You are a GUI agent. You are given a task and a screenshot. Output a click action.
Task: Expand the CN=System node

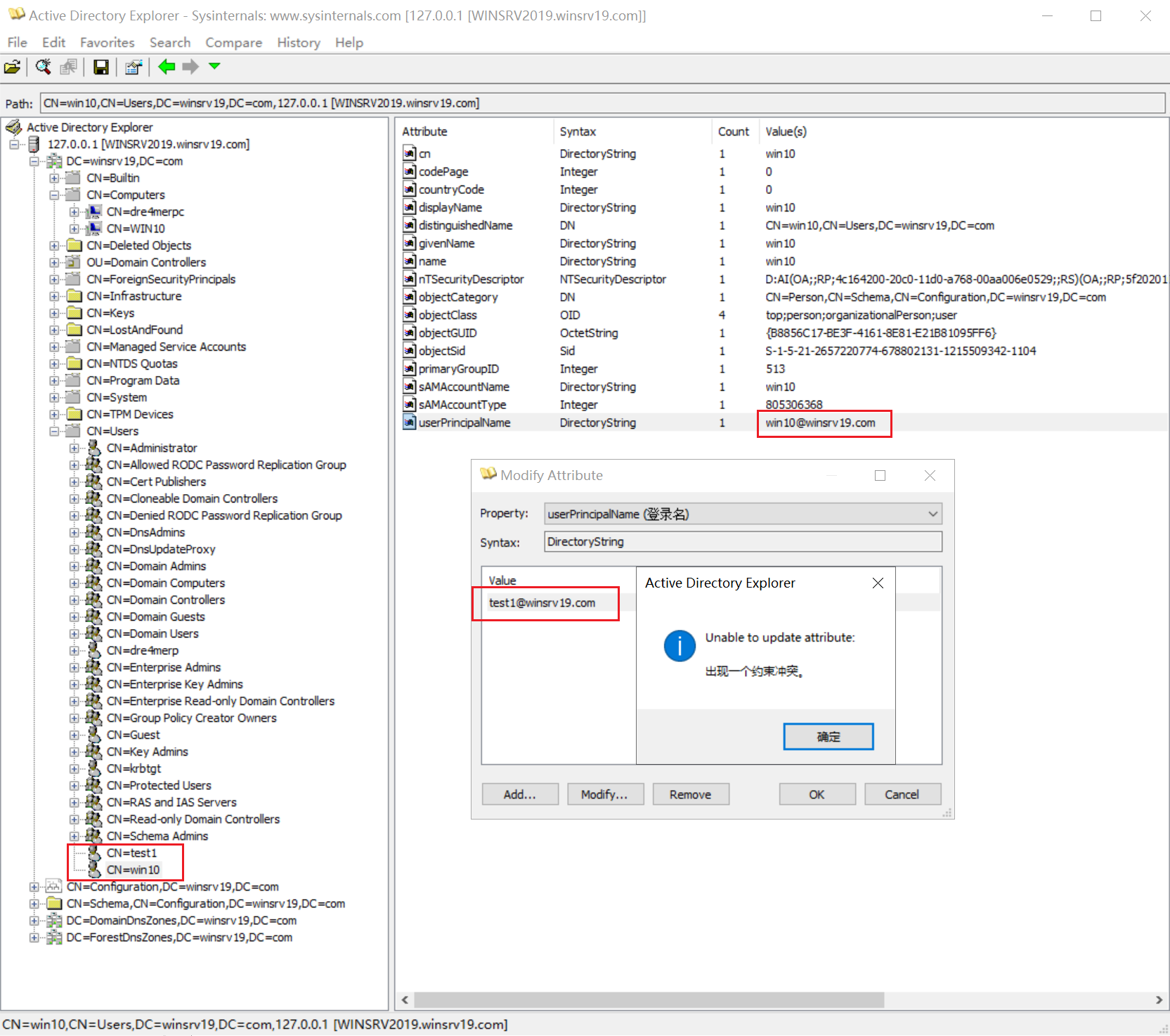click(x=54, y=397)
